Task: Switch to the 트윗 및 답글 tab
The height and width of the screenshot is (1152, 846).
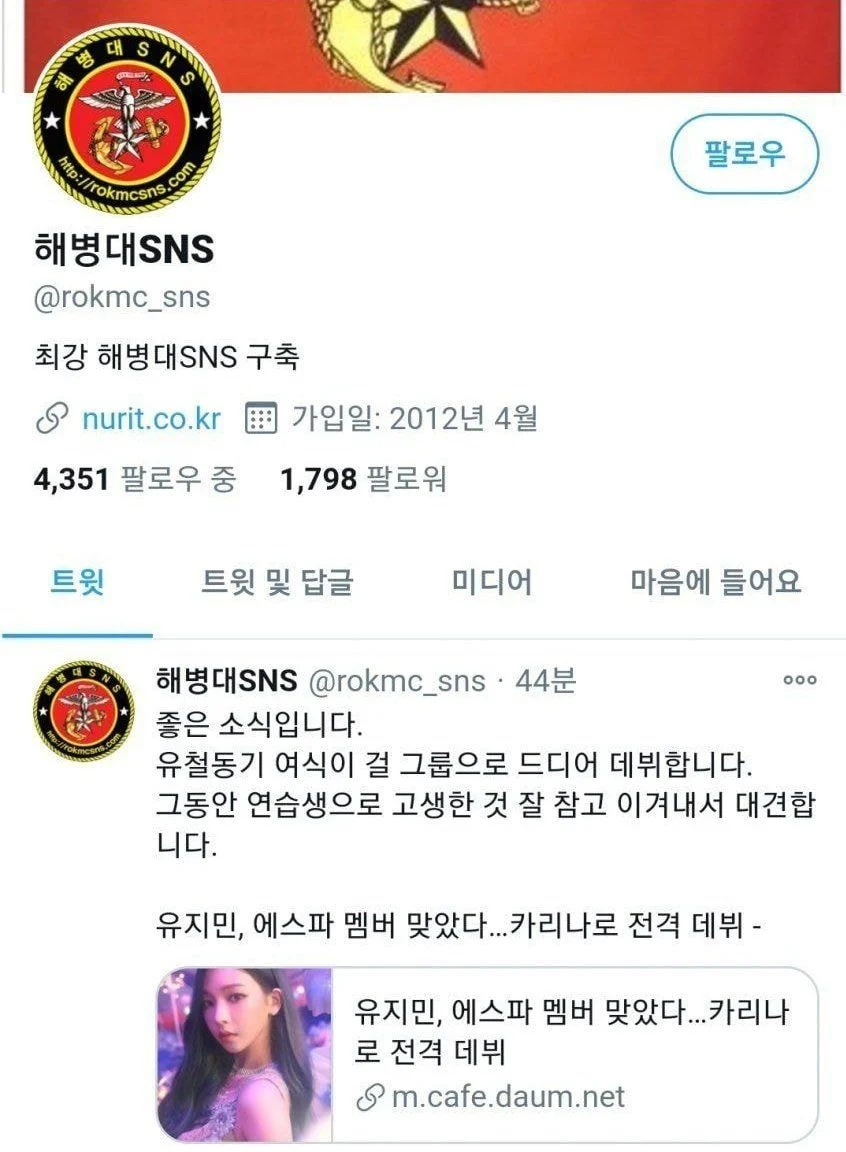Action: [x=278, y=582]
